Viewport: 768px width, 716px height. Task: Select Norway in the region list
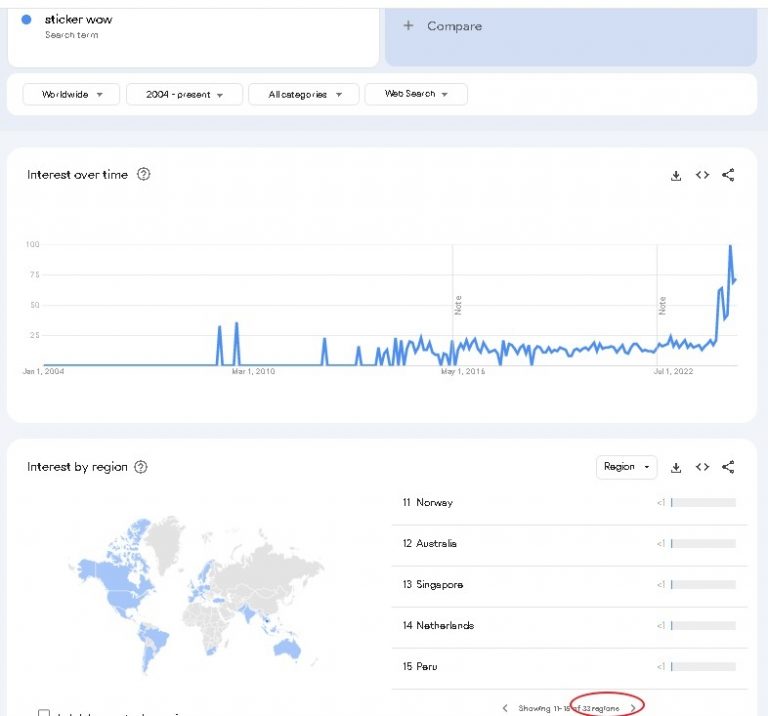click(570, 502)
